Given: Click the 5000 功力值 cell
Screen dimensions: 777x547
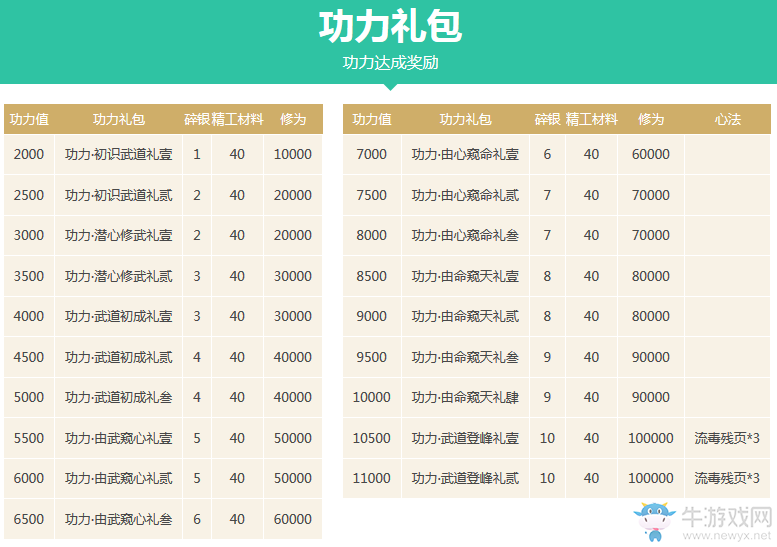Looking at the screenshot, I should click(29, 397).
